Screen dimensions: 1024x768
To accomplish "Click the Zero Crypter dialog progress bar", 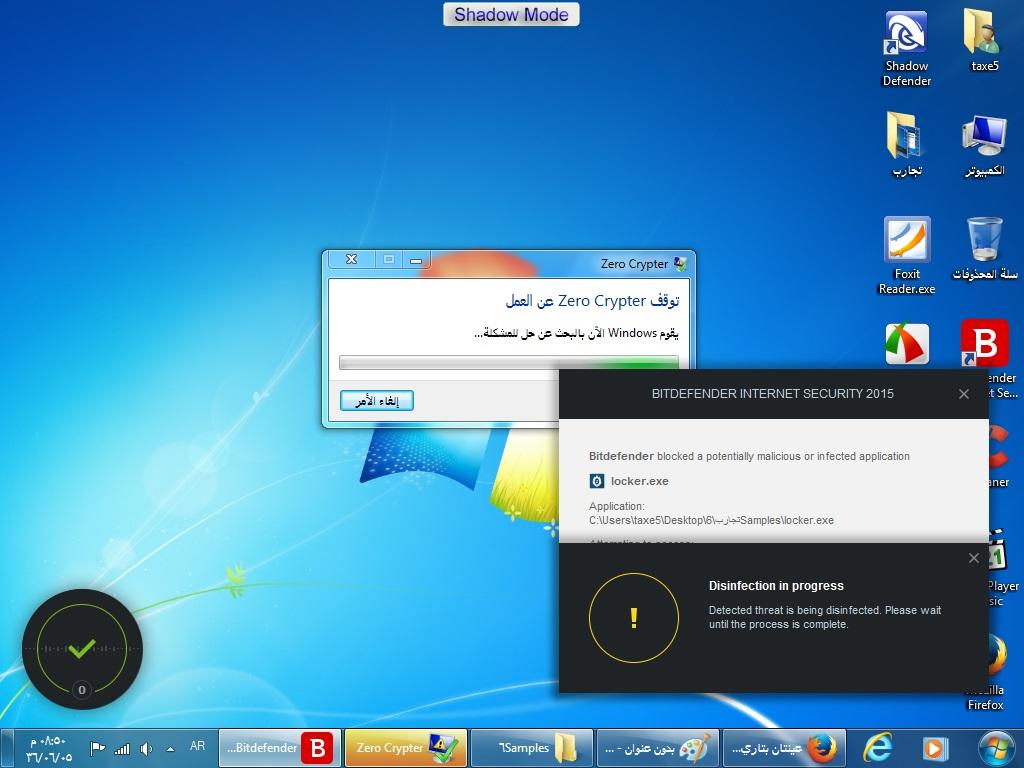I will pyautogui.click(x=509, y=362).
